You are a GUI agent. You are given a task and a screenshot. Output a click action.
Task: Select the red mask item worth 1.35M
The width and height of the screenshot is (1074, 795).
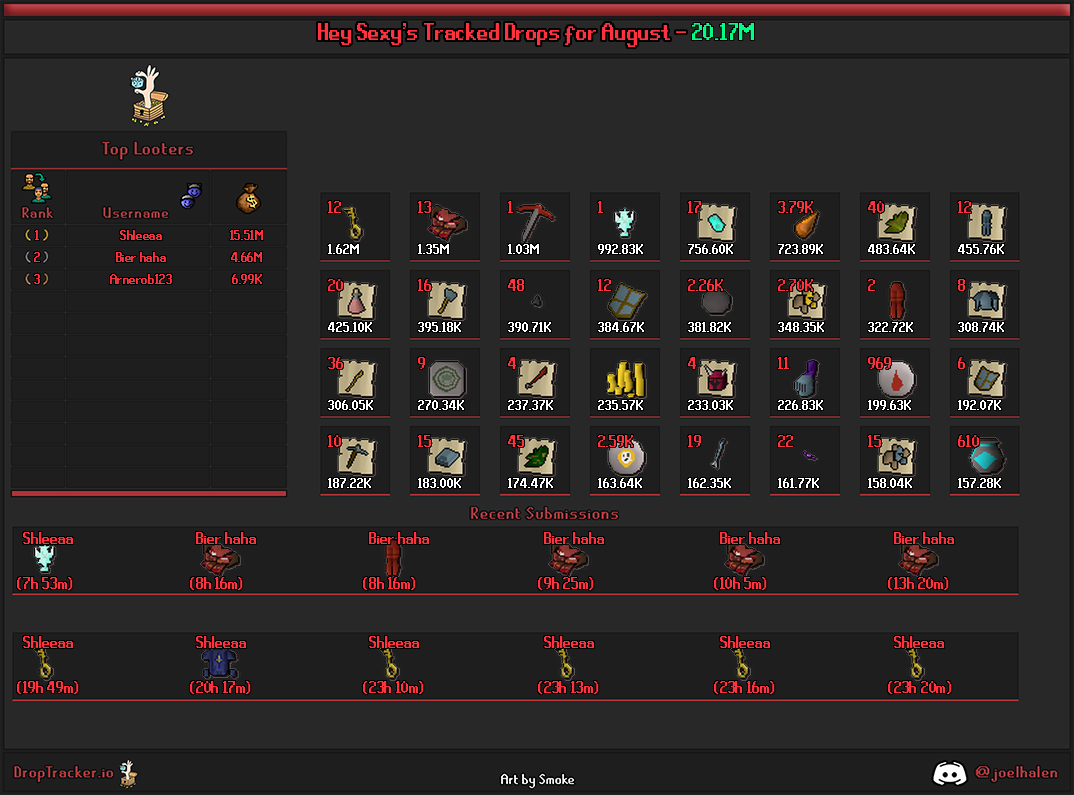tap(445, 227)
